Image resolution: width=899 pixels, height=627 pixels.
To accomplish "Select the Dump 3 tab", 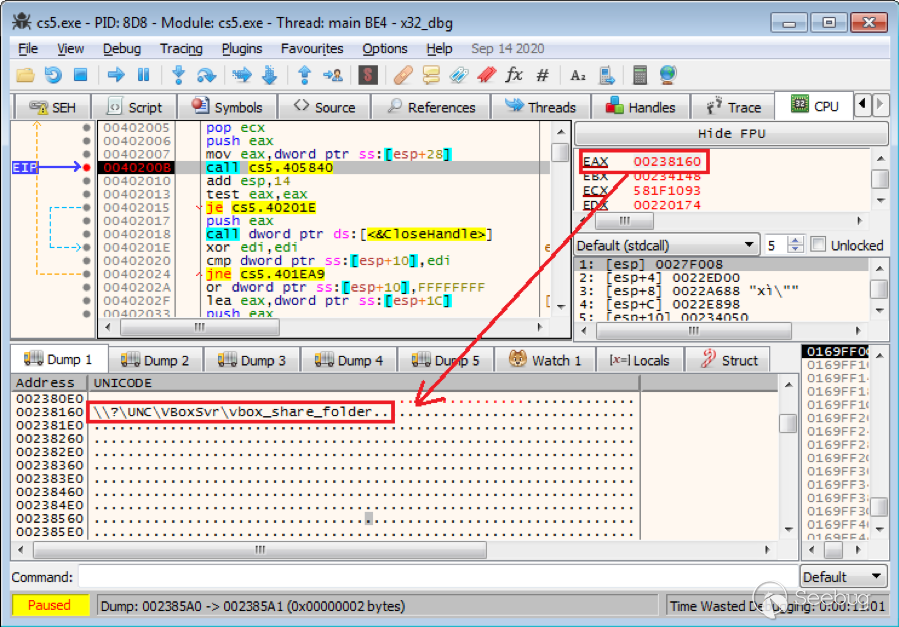I will (x=250, y=360).
